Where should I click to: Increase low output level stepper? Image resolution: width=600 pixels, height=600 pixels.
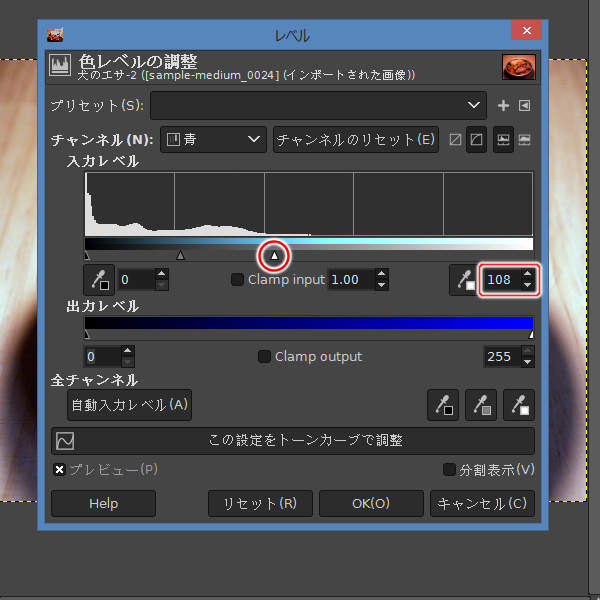point(127,351)
